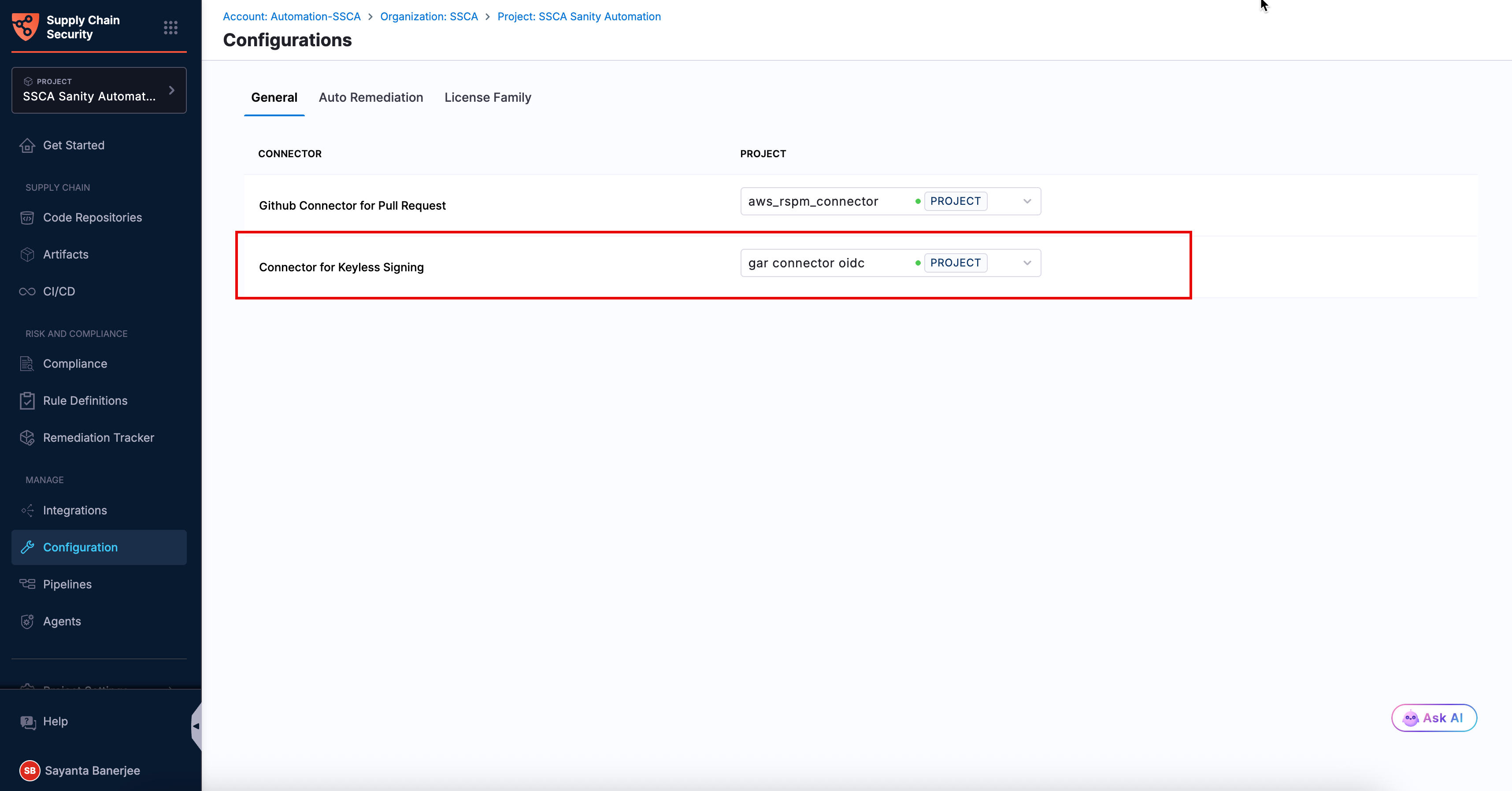
Task: Open Remediation Tracker page
Action: (99, 438)
